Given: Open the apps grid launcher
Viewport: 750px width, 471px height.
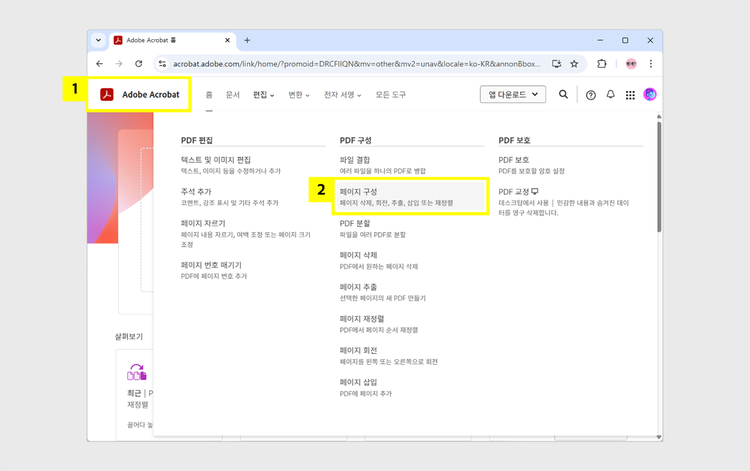Looking at the screenshot, I should (630, 95).
